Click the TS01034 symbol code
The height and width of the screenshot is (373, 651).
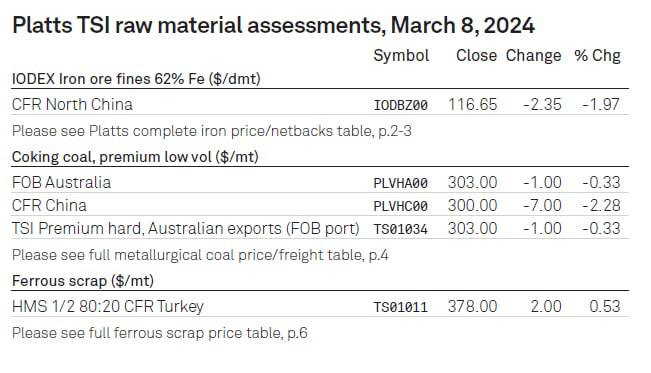(x=401, y=229)
